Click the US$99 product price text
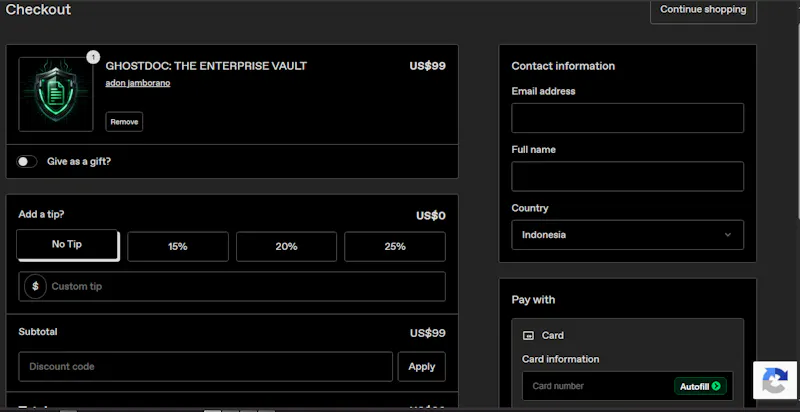Viewport: 800px width, 412px height. (x=428, y=66)
